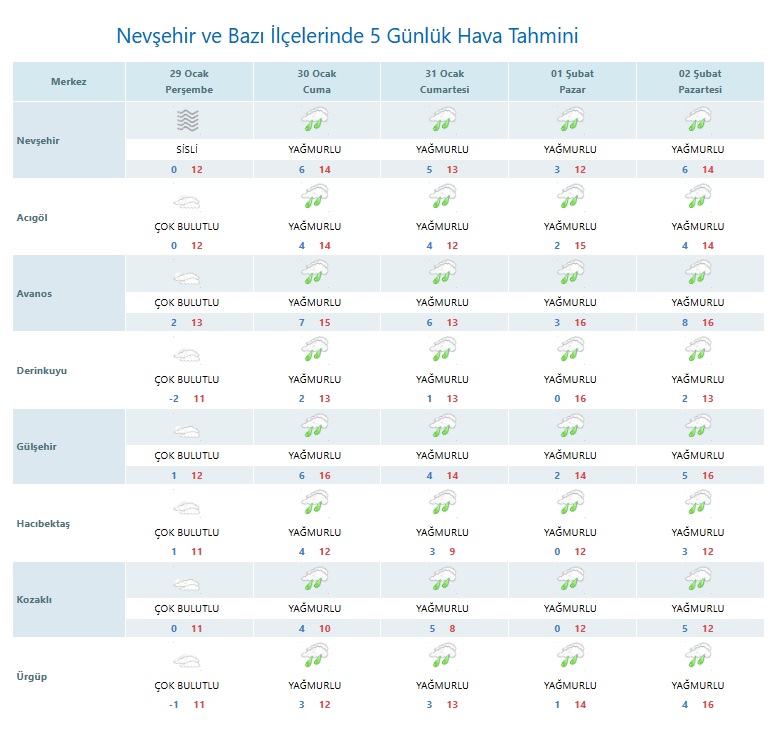This screenshot has width=776, height=732.
Task: Open the Derinkuyu district label
Action: (42, 371)
